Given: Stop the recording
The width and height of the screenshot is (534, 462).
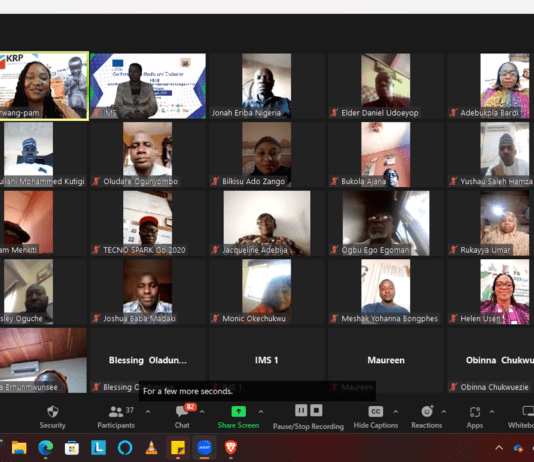Looking at the screenshot, I should (x=316, y=410).
